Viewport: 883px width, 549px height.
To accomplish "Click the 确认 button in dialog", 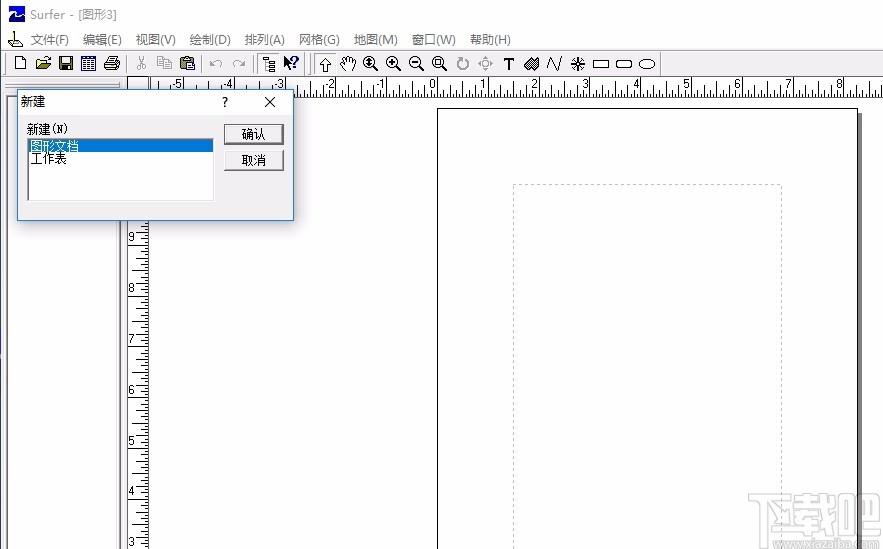I will pos(253,134).
